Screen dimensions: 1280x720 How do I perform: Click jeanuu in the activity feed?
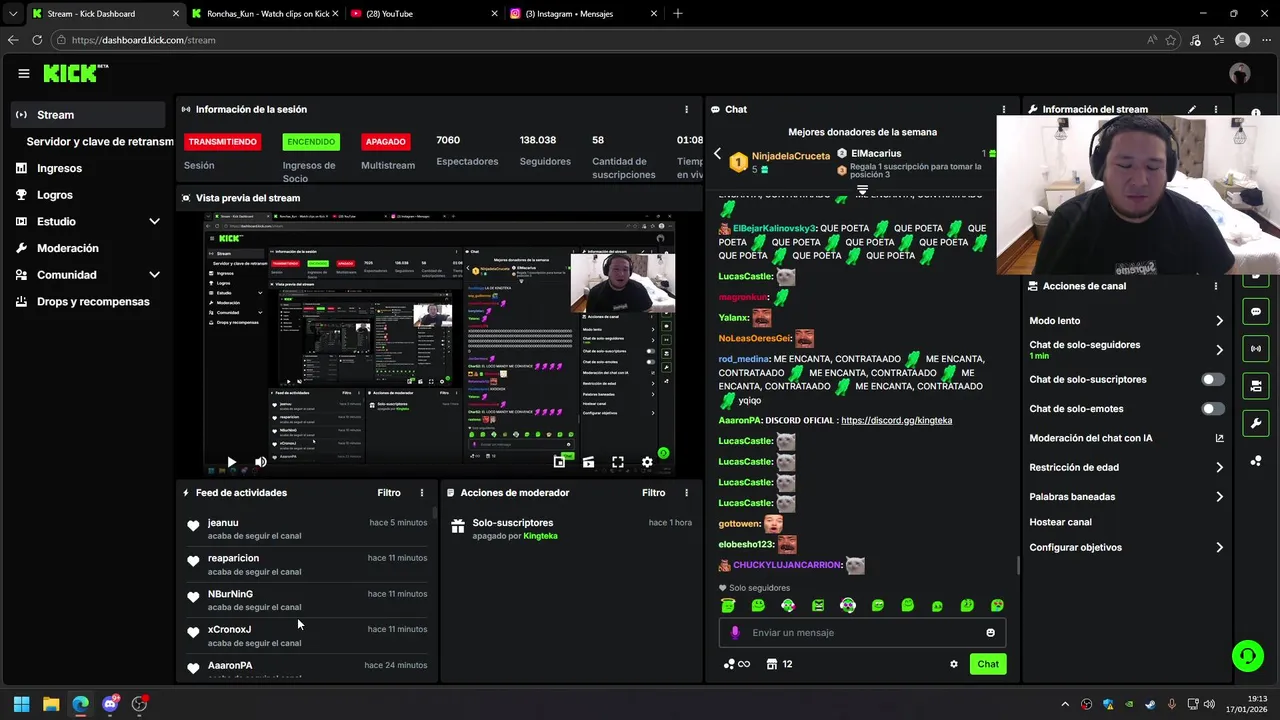coord(223,523)
